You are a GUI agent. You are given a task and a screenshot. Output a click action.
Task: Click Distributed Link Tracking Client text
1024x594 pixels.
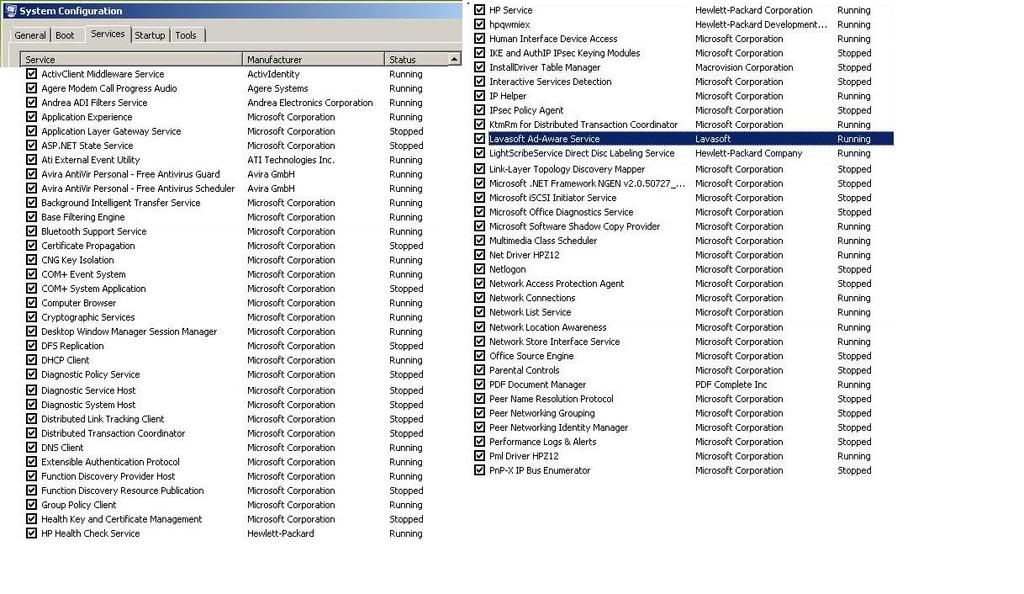click(x=103, y=419)
